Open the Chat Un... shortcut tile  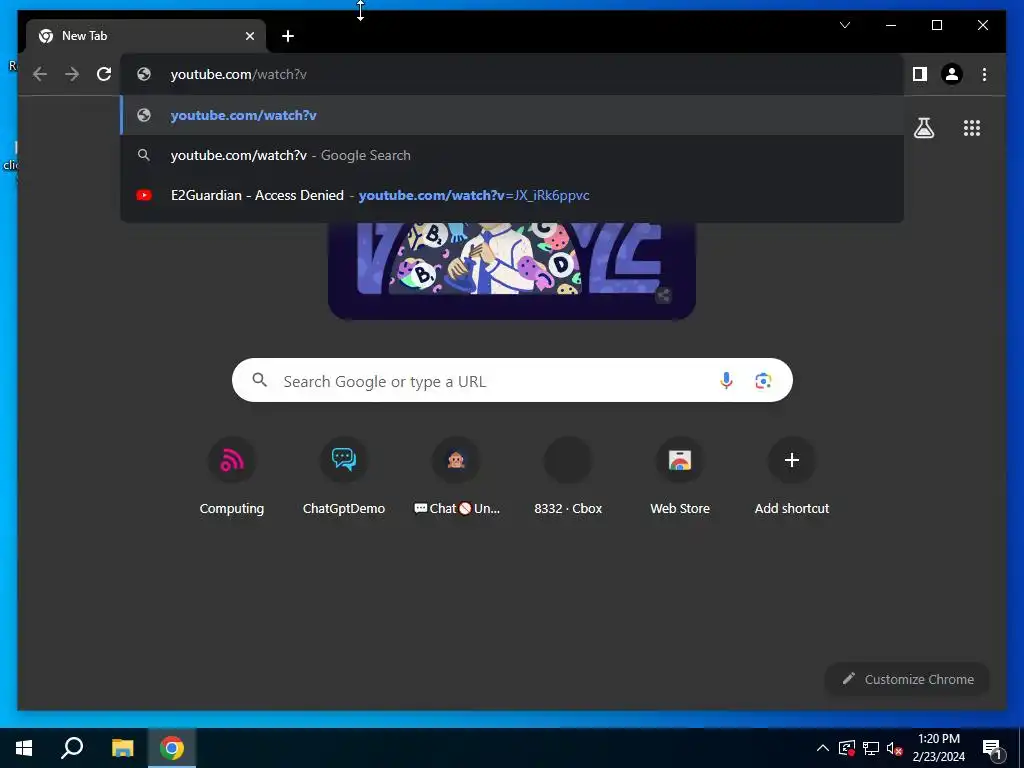(x=456, y=477)
